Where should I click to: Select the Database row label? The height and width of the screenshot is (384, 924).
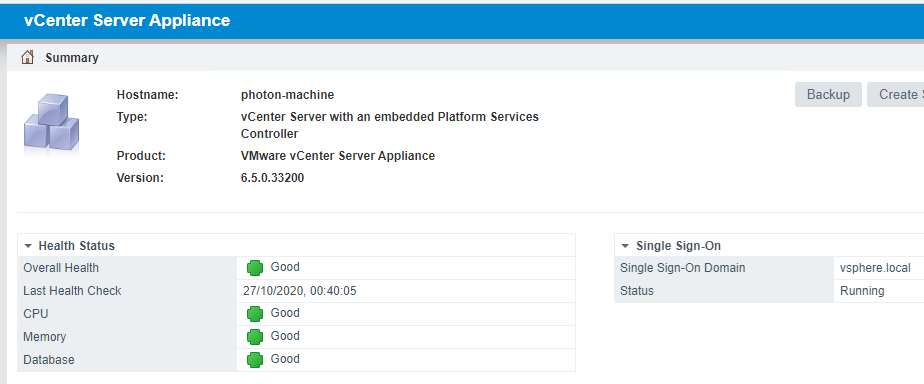click(x=49, y=360)
